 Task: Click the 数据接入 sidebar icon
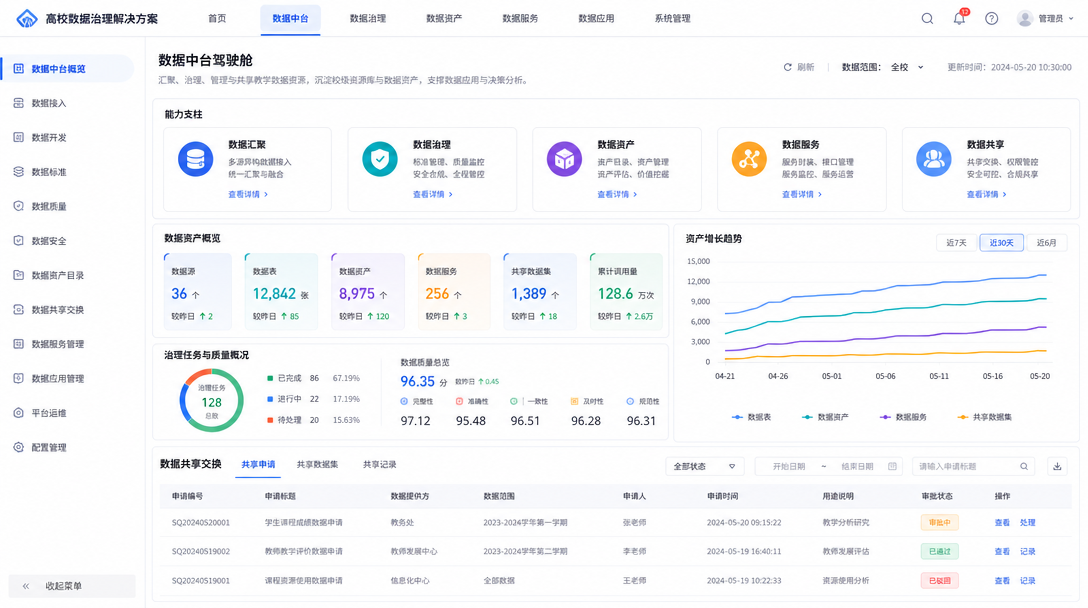tap(19, 103)
